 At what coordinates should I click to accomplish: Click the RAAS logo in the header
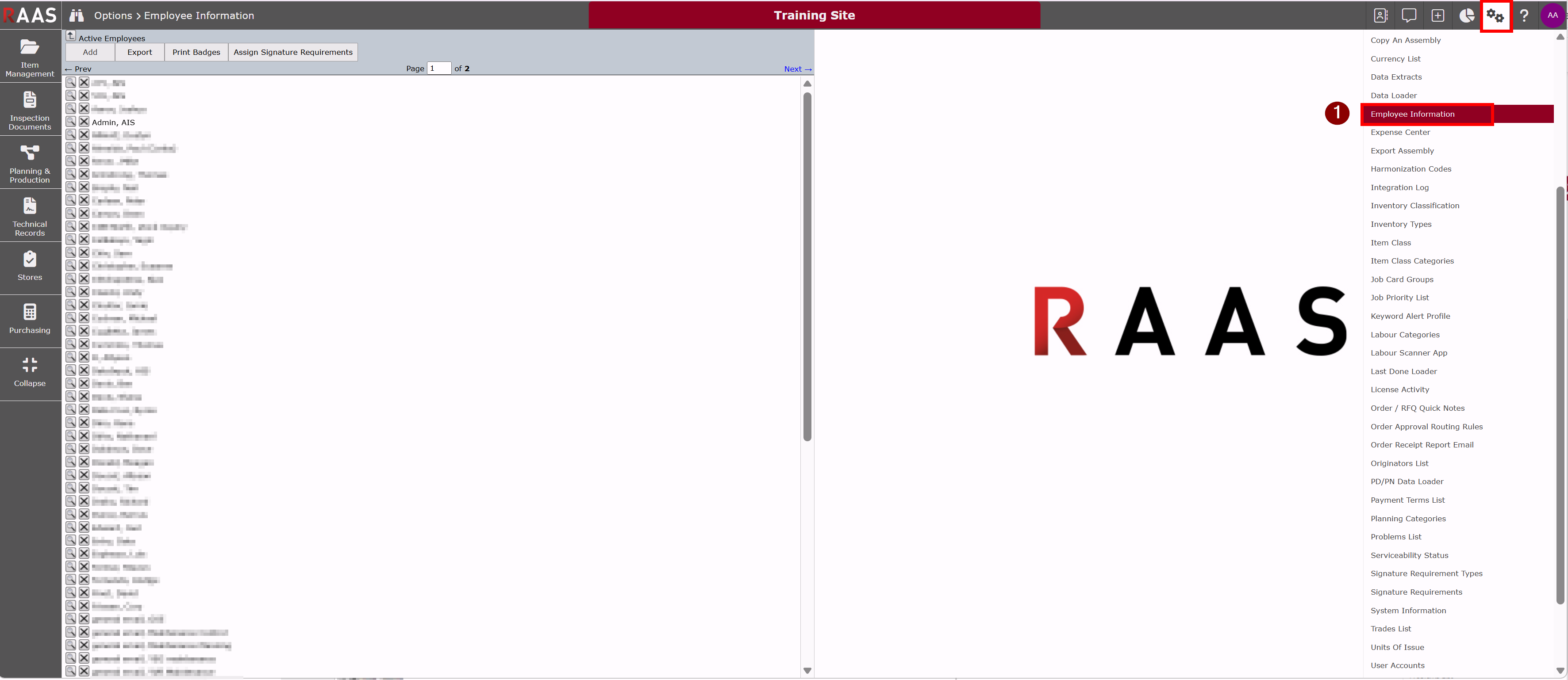click(30, 15)
